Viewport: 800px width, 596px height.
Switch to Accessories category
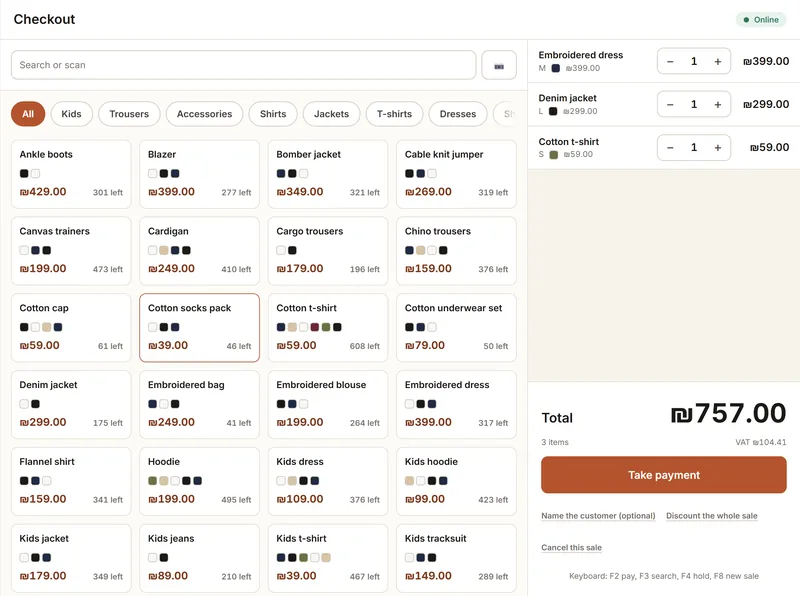[x=205, y=114]
